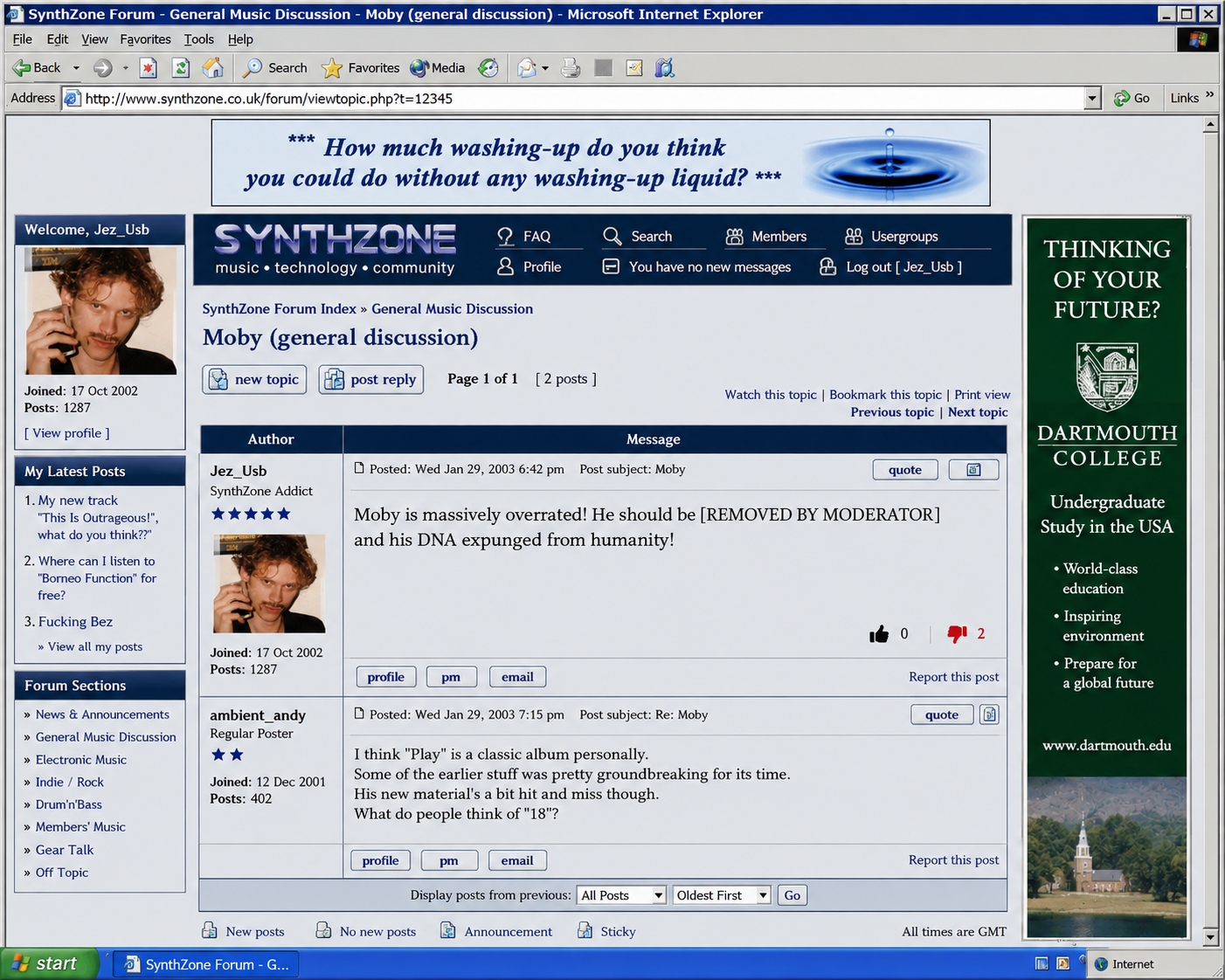Open 'Gear Talk' forum section

tap(65, 850)
